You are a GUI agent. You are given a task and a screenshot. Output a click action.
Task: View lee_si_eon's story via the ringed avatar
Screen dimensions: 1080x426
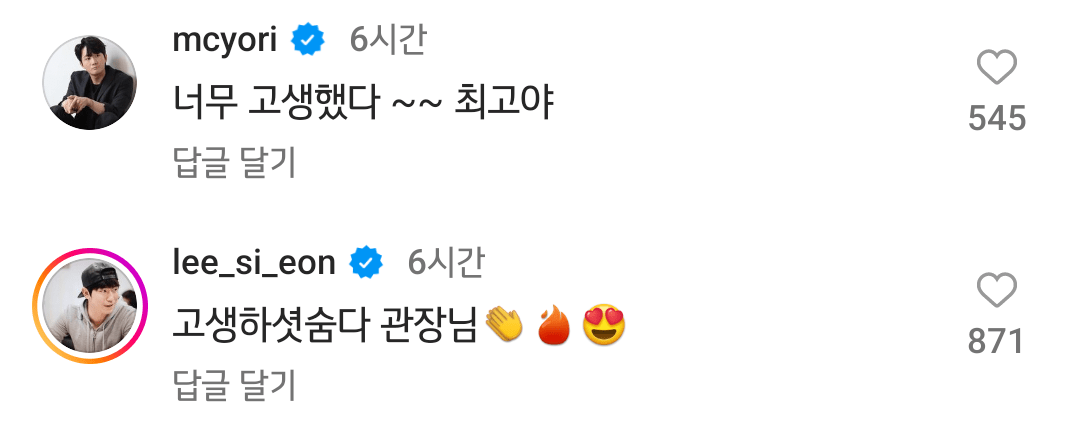coord(90,306)
